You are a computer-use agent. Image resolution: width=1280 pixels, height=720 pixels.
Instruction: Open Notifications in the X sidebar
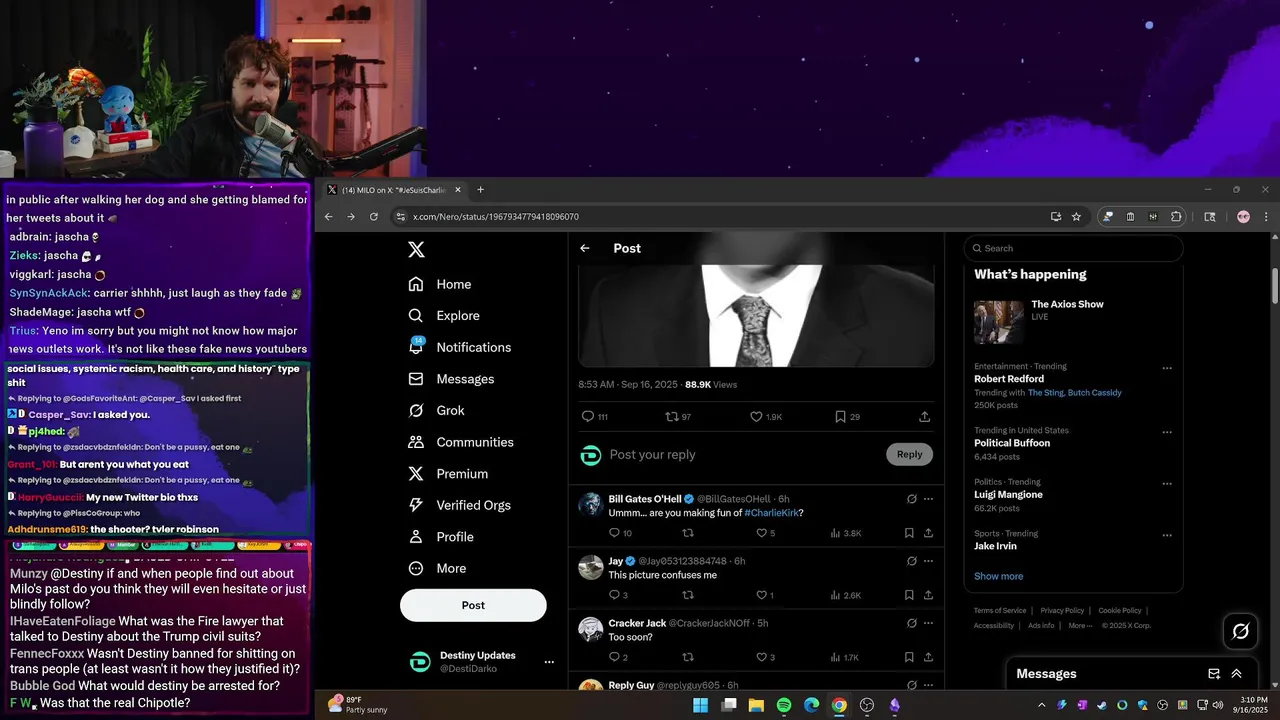click(460, 347)
